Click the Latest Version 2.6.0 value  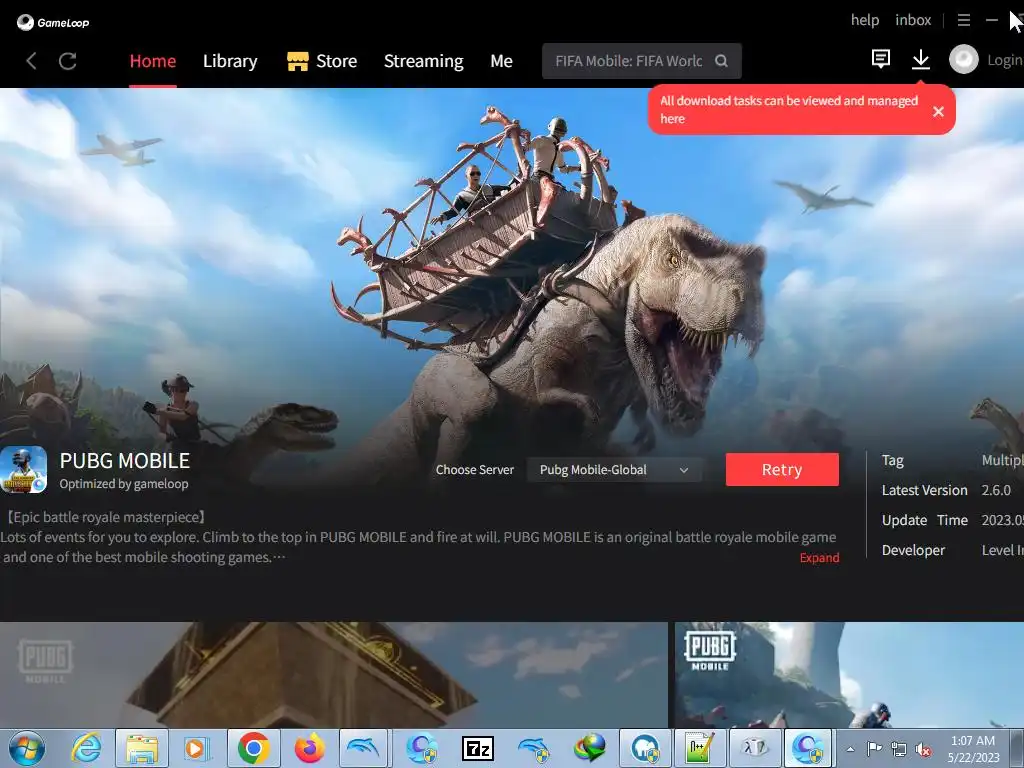[996, 490]
